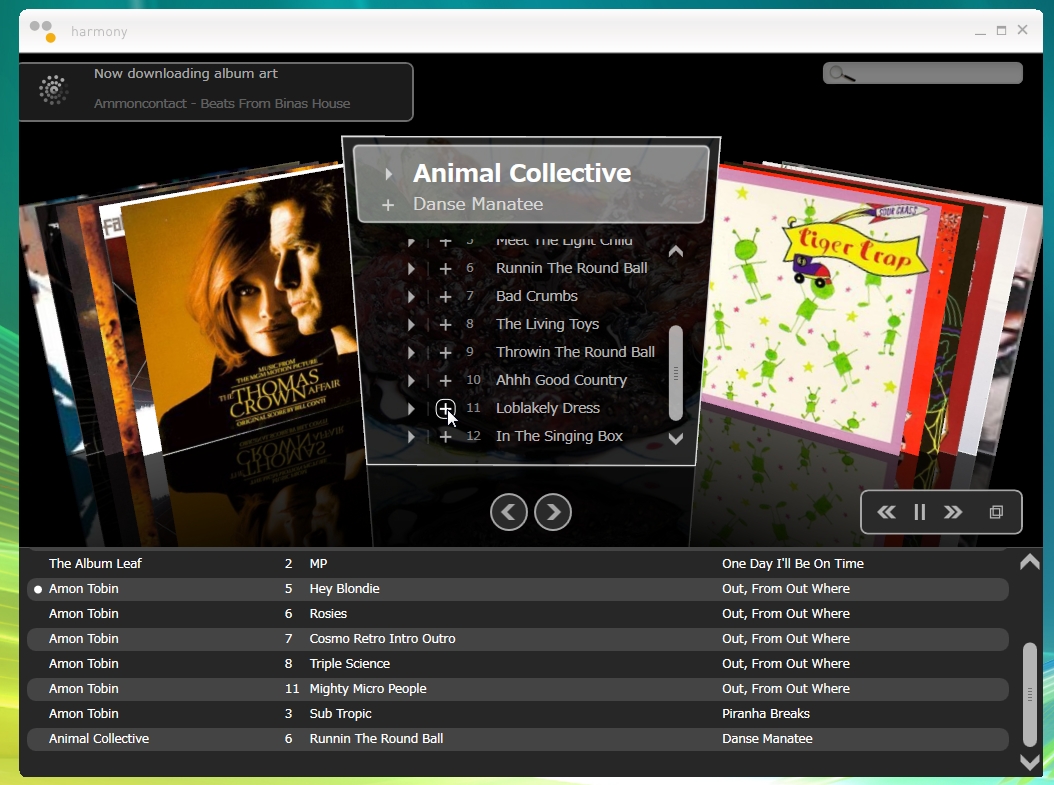Add The Living Toys to playlist

pyautogui.click(x=445, y=325)
